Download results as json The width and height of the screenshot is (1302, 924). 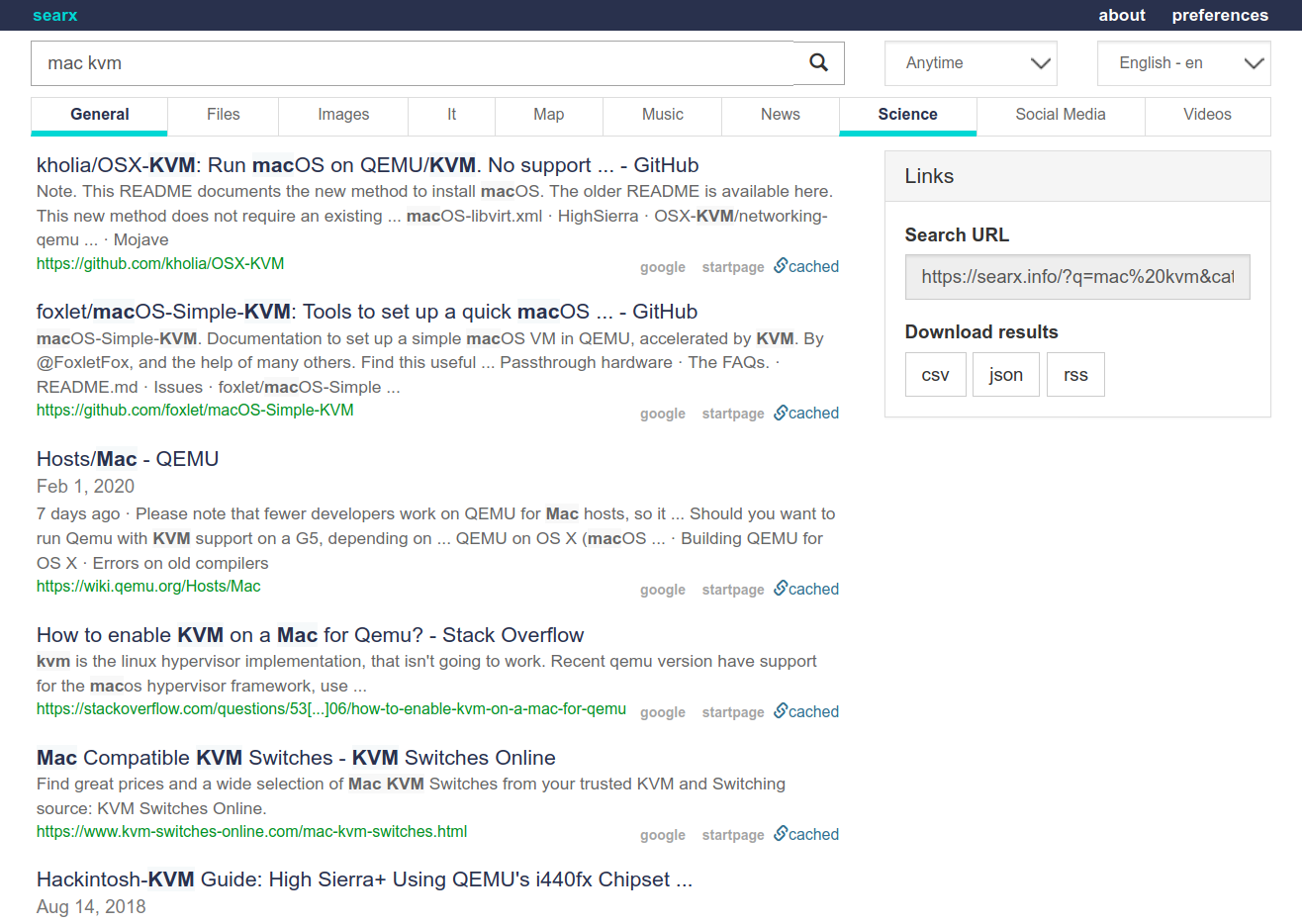pos(1006,374)
